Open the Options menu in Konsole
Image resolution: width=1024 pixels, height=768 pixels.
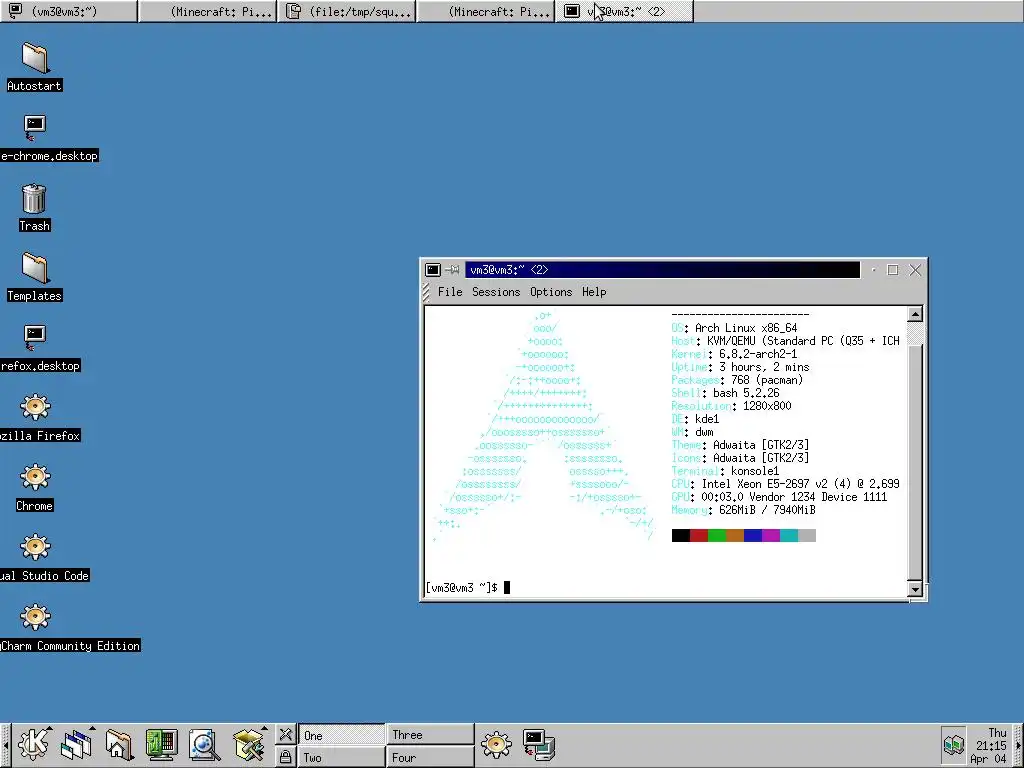[x=551, y=292]
